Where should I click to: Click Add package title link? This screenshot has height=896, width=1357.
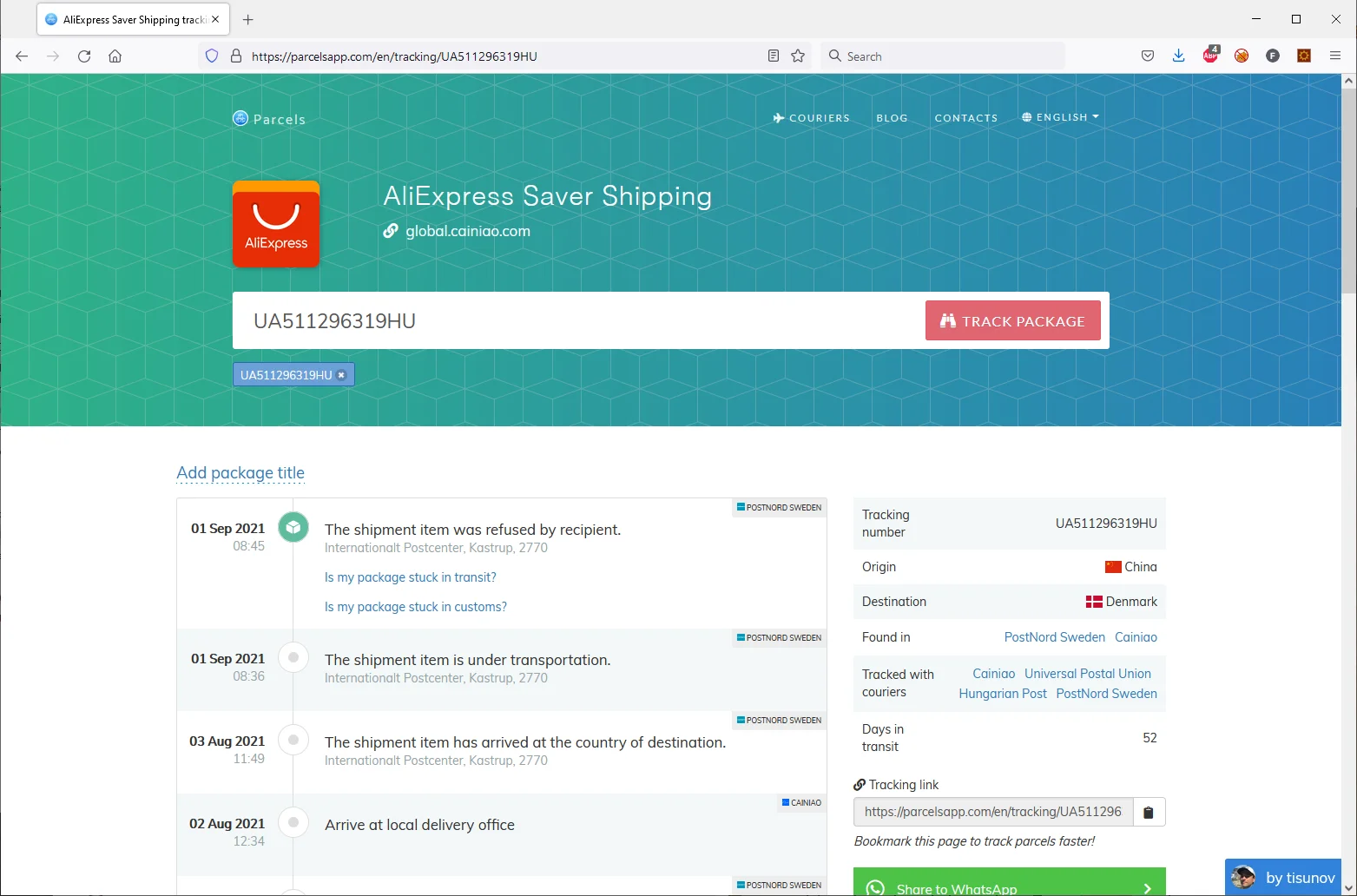(240, 473)
